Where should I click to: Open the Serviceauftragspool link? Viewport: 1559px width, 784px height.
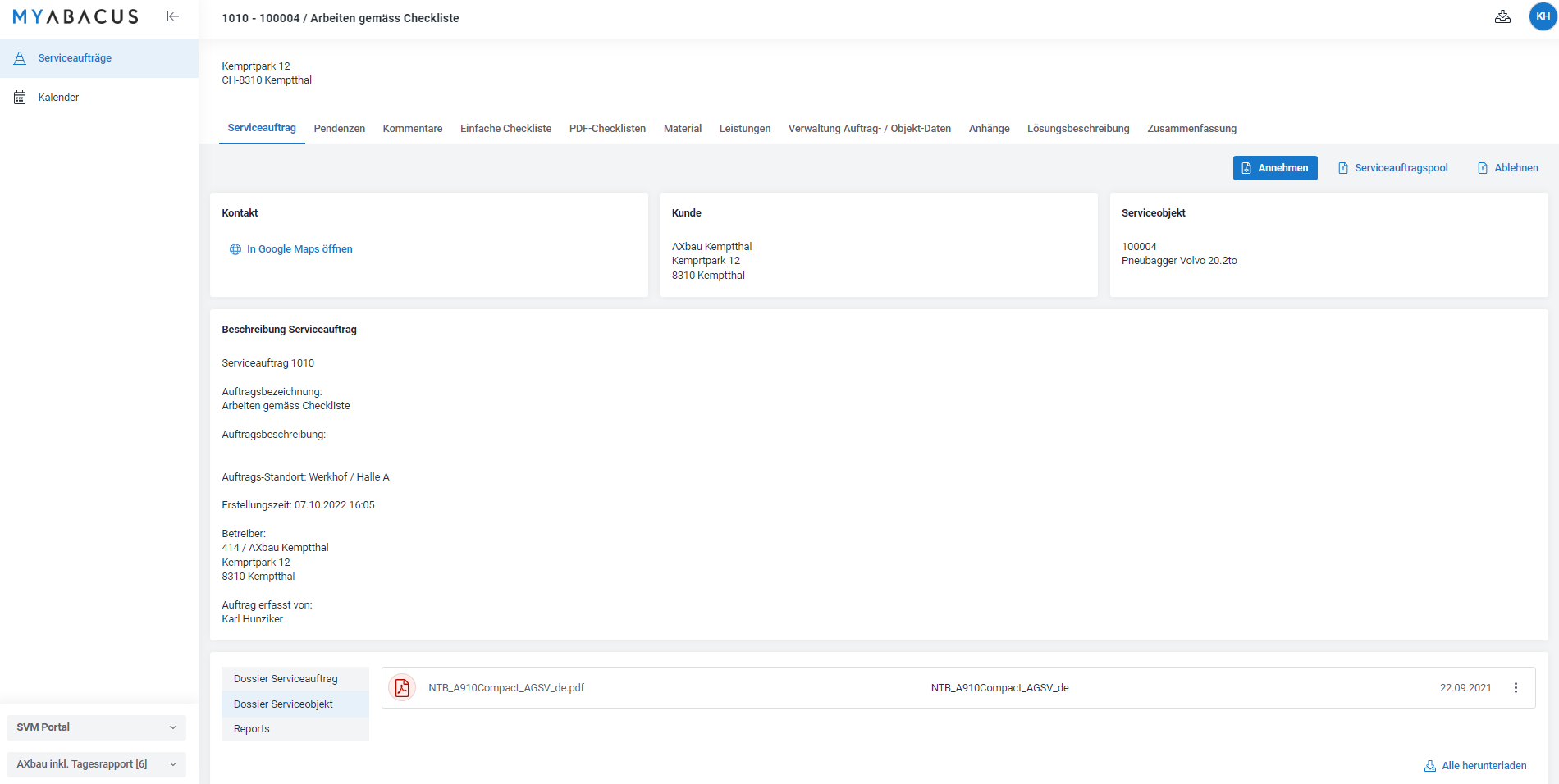click(x=1393, y=168)
